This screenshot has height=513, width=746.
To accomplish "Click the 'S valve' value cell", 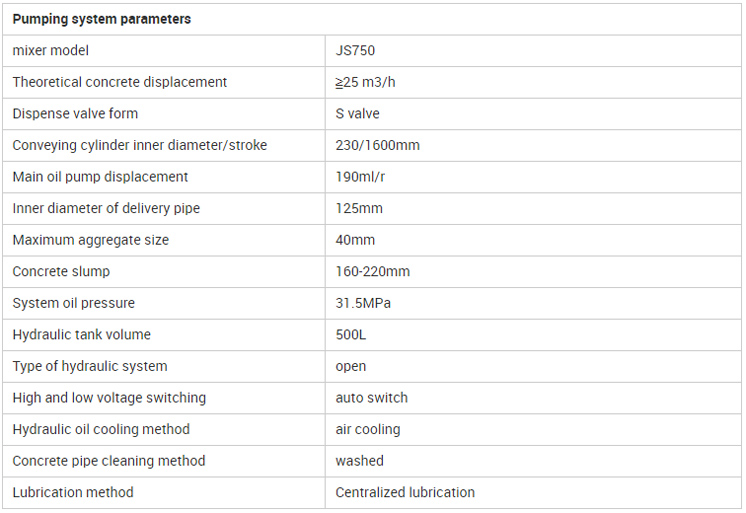I will click(358, 114).
